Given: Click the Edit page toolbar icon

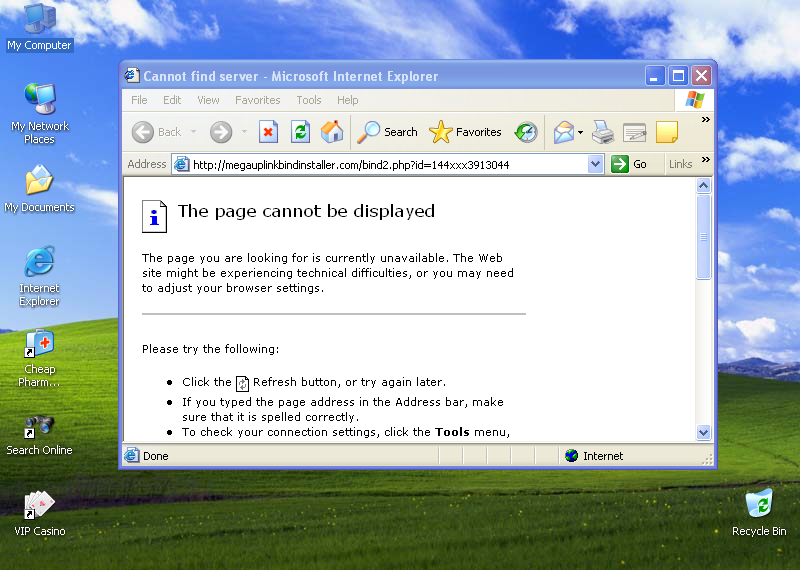Looking at the screenshot, I should [635, 132].
